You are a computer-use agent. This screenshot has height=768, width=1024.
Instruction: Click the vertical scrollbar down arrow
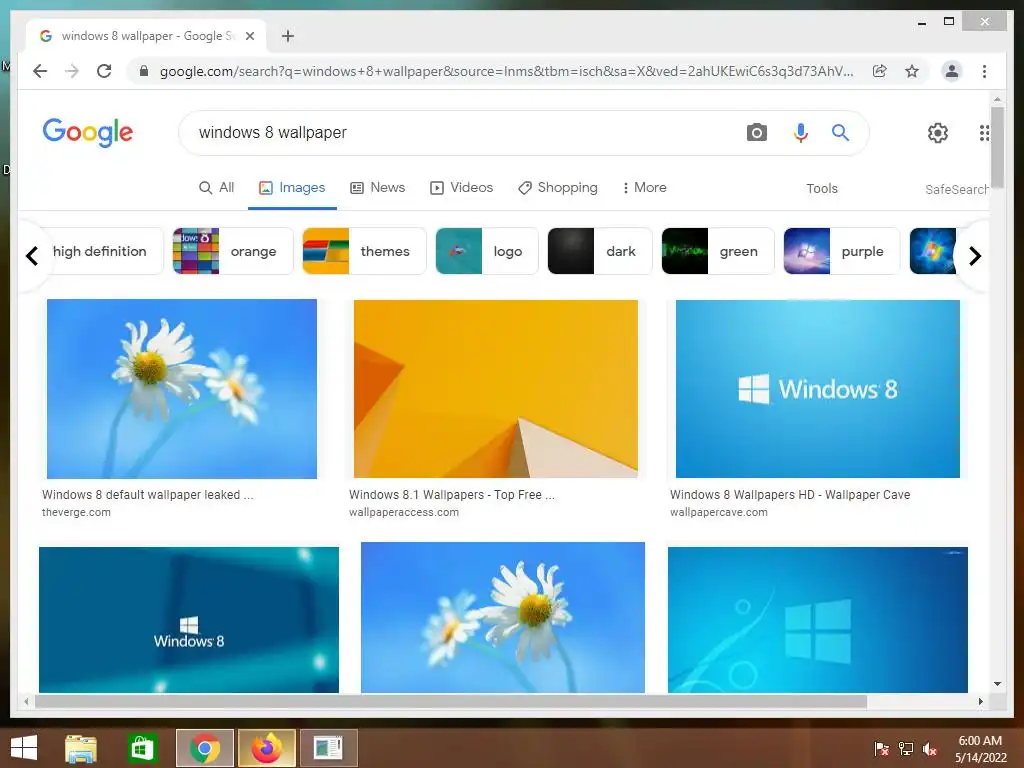click(997, 684)
